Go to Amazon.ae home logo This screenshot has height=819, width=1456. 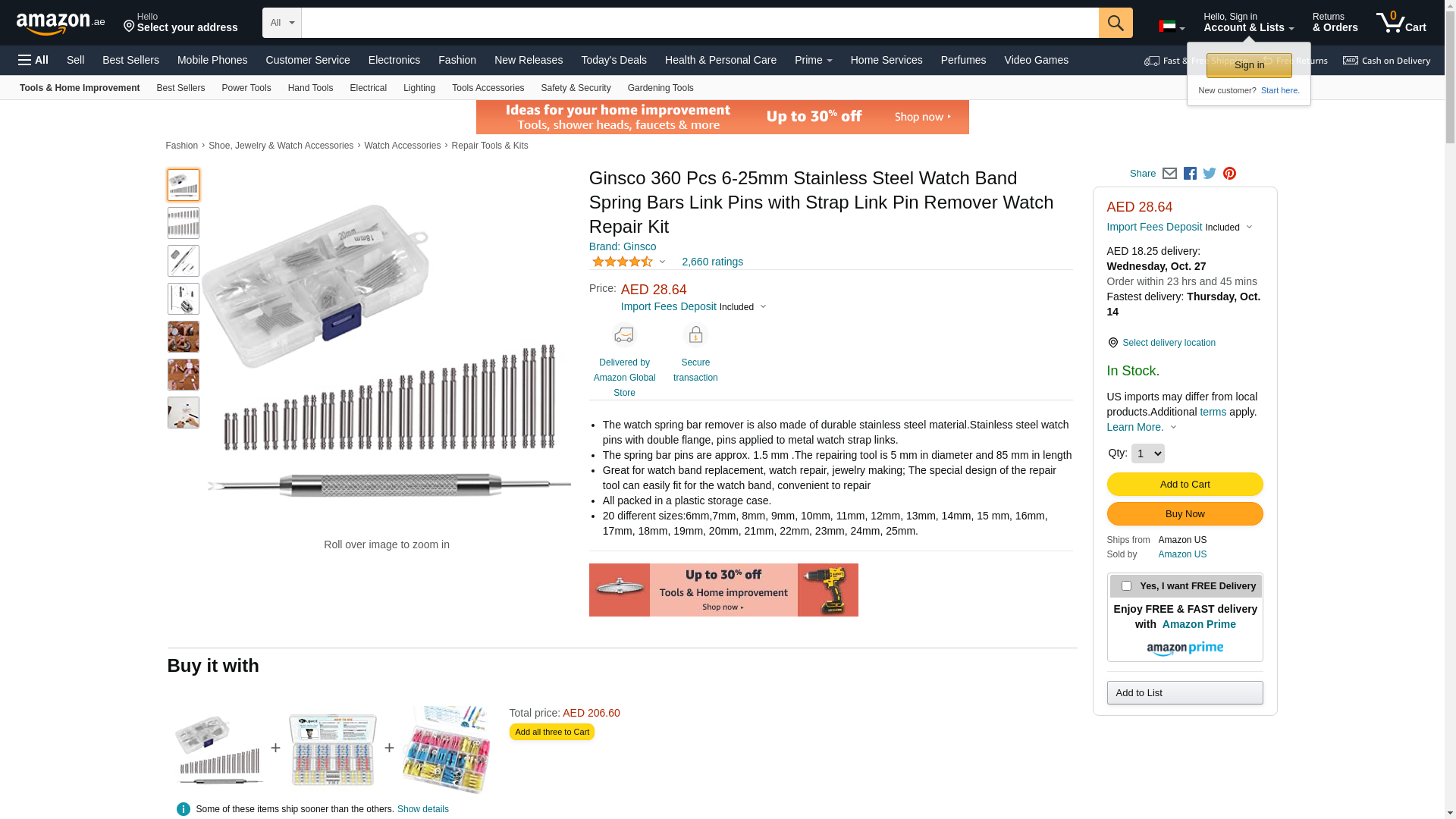coord(61,24)
